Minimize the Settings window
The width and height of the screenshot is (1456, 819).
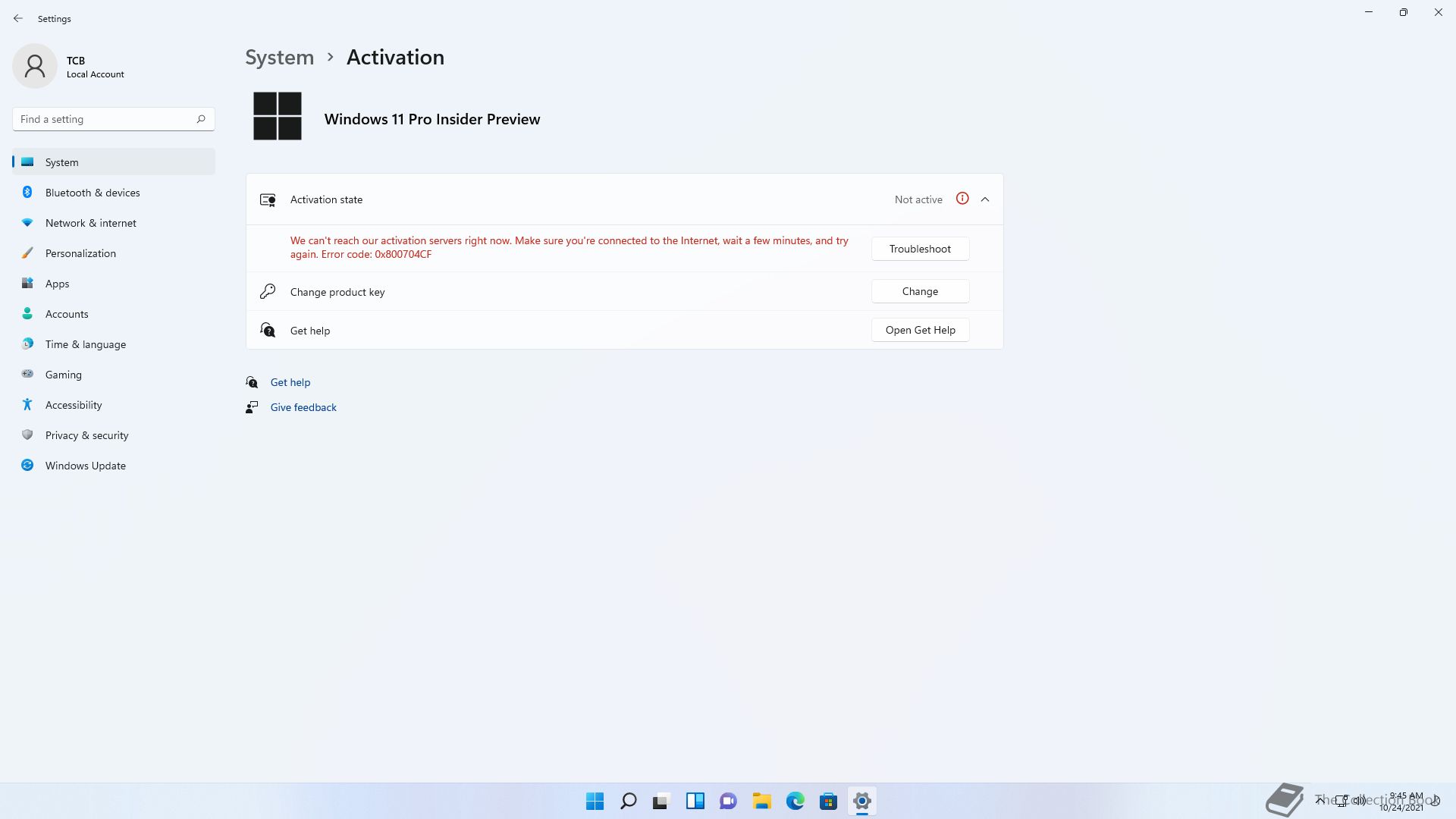click(x=1369, y=12)
